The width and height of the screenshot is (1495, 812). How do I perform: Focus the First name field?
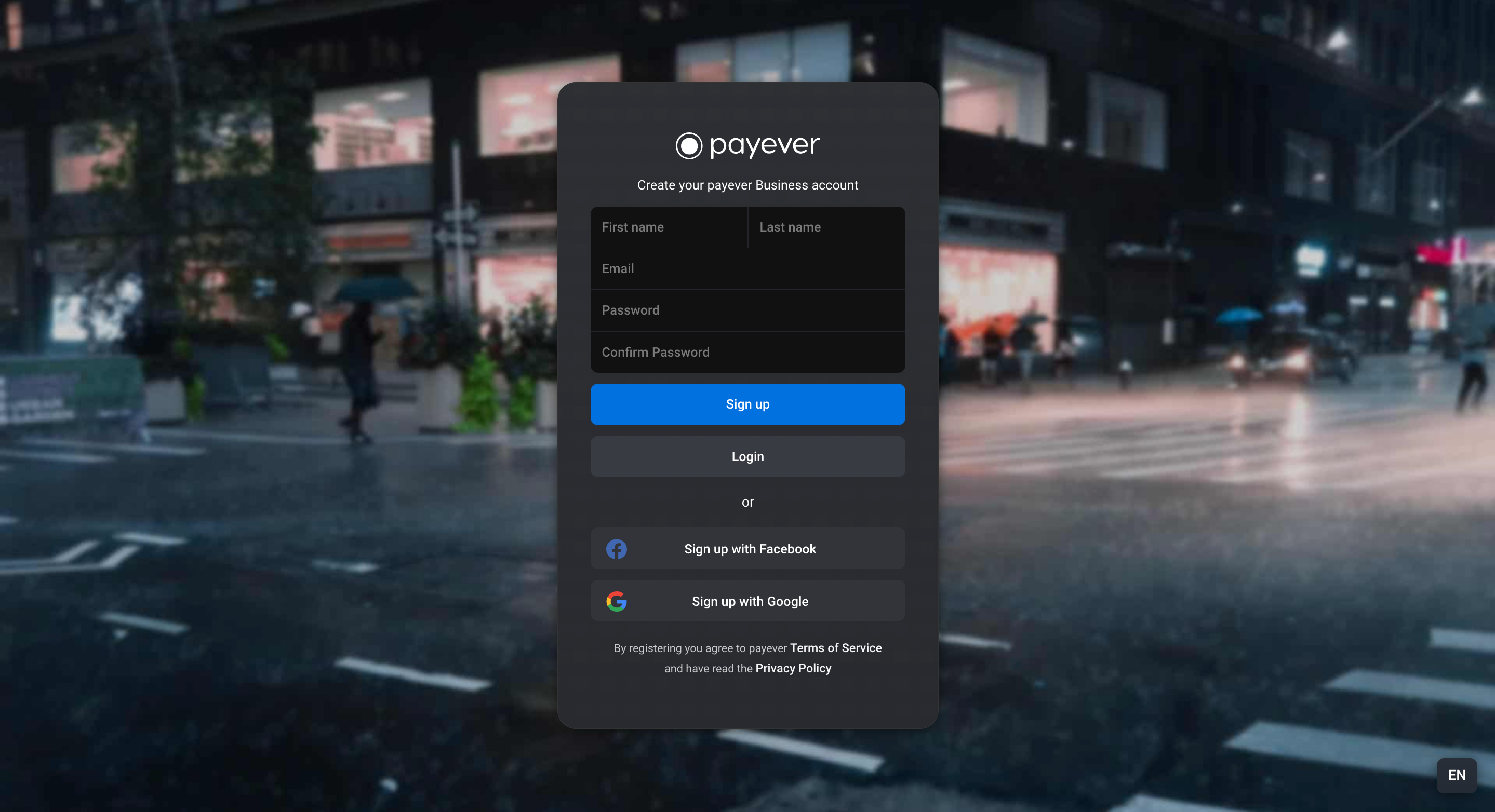click(669, 227)
